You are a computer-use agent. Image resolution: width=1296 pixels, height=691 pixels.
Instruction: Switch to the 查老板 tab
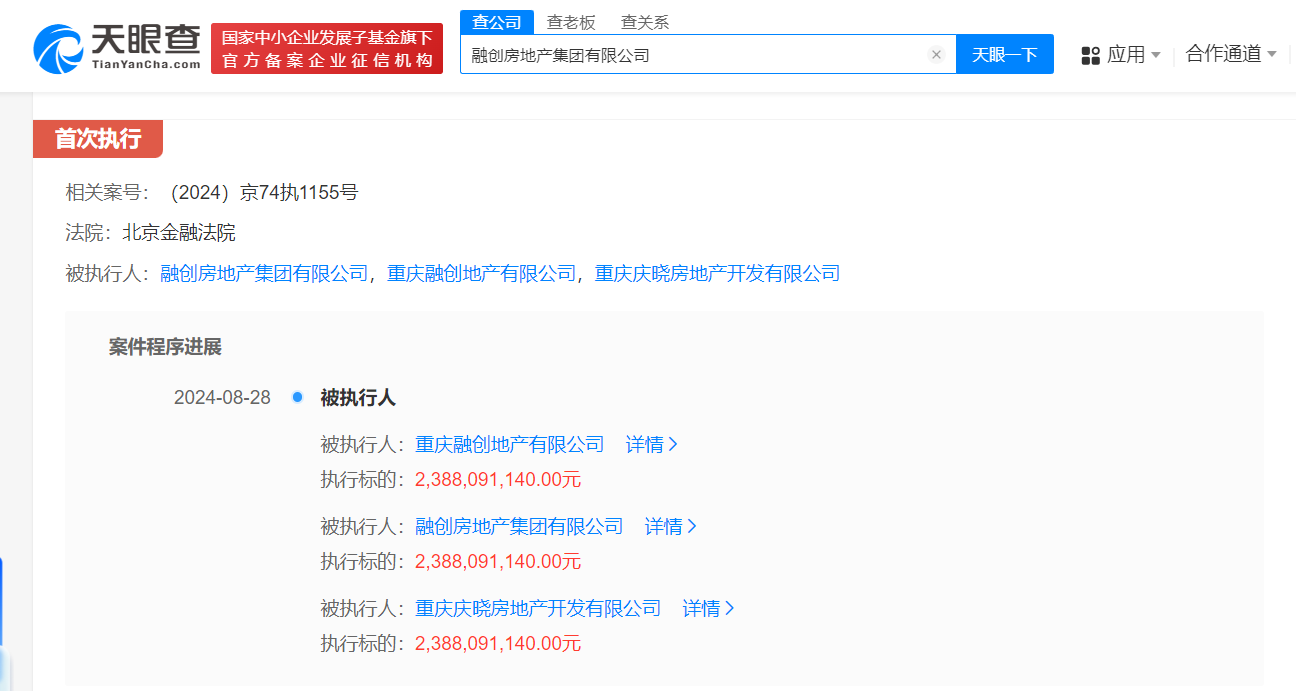click(570, 22)
